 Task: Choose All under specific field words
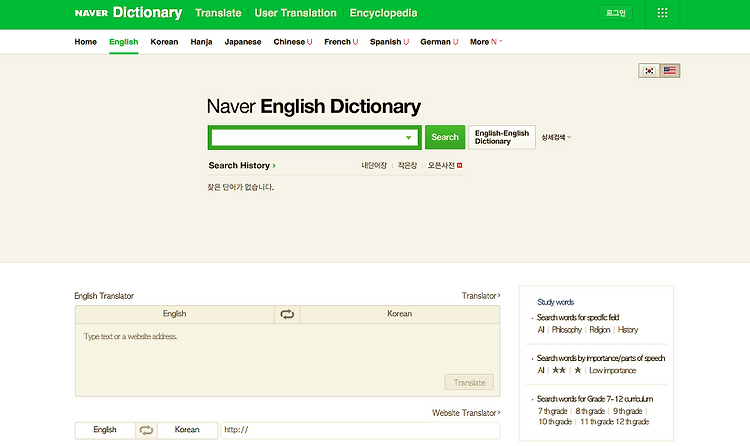(541, 330)
